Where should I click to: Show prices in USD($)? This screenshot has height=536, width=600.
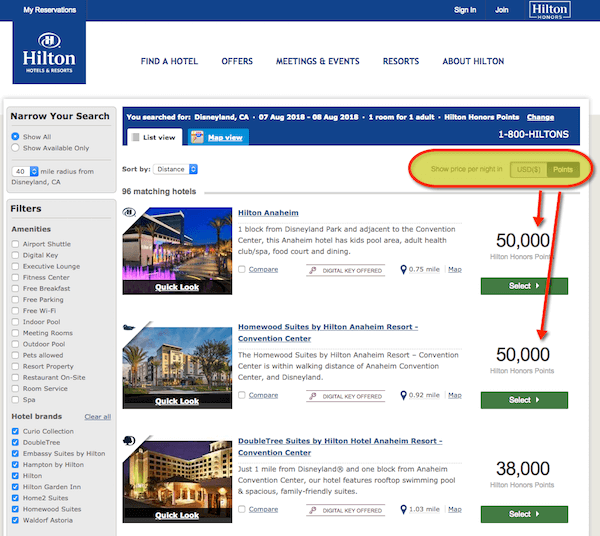coord(528,169)
